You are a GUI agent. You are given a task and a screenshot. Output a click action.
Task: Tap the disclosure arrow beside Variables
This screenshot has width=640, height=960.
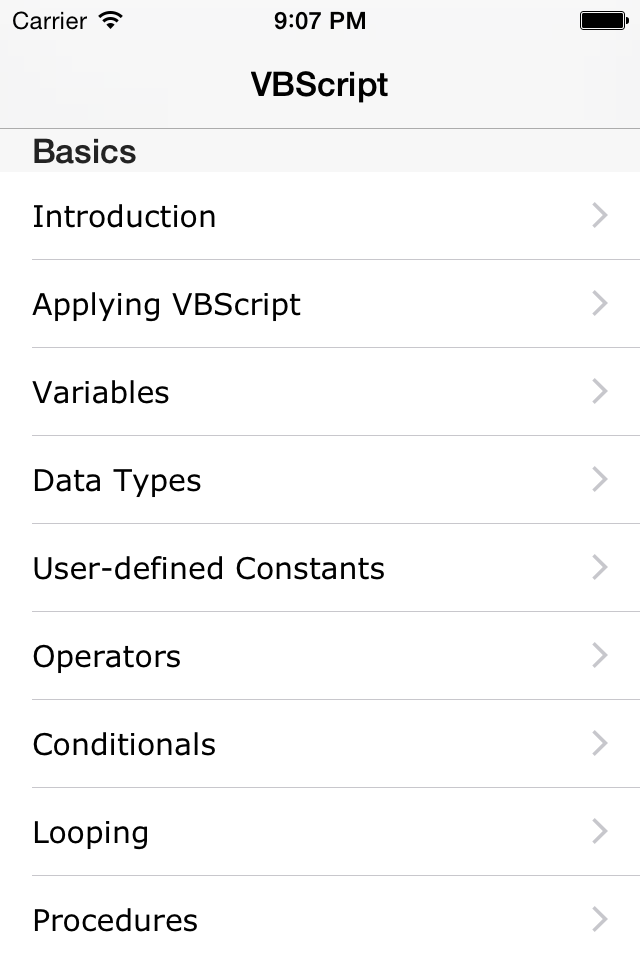[x=599, y=392]
